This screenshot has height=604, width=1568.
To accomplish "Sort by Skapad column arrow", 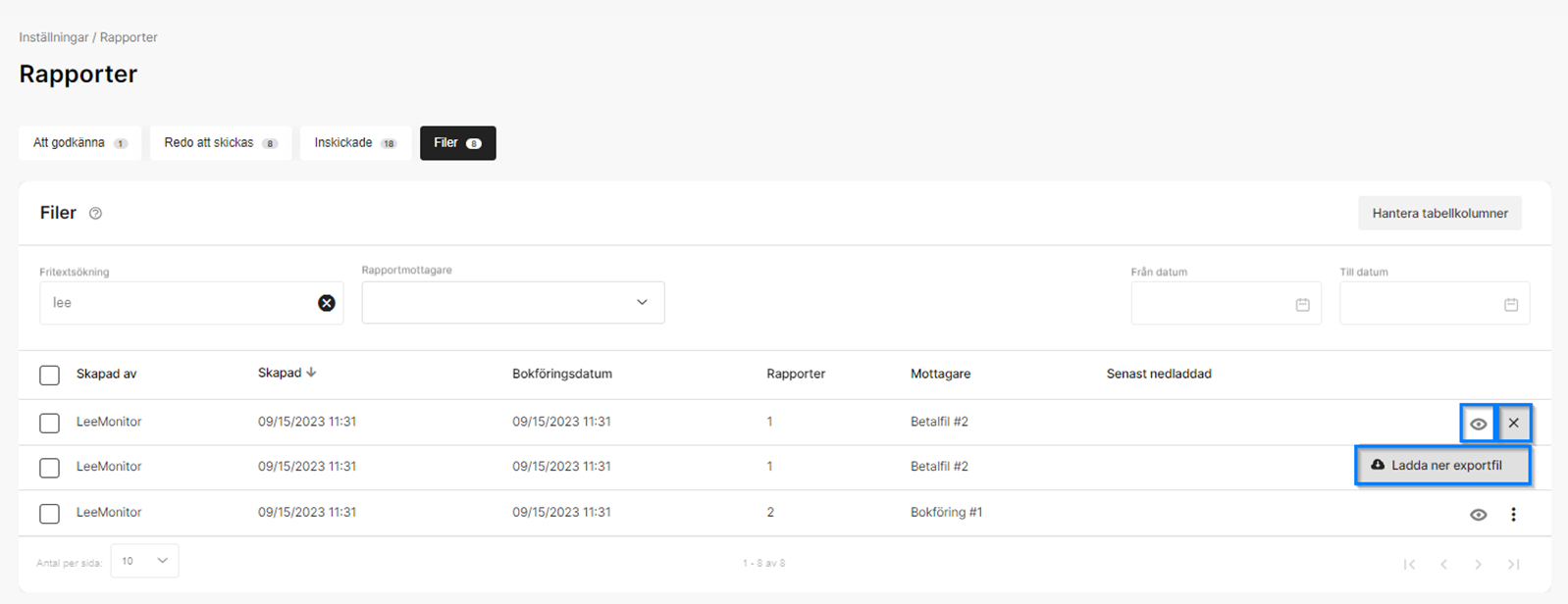I will click(311, 373).
